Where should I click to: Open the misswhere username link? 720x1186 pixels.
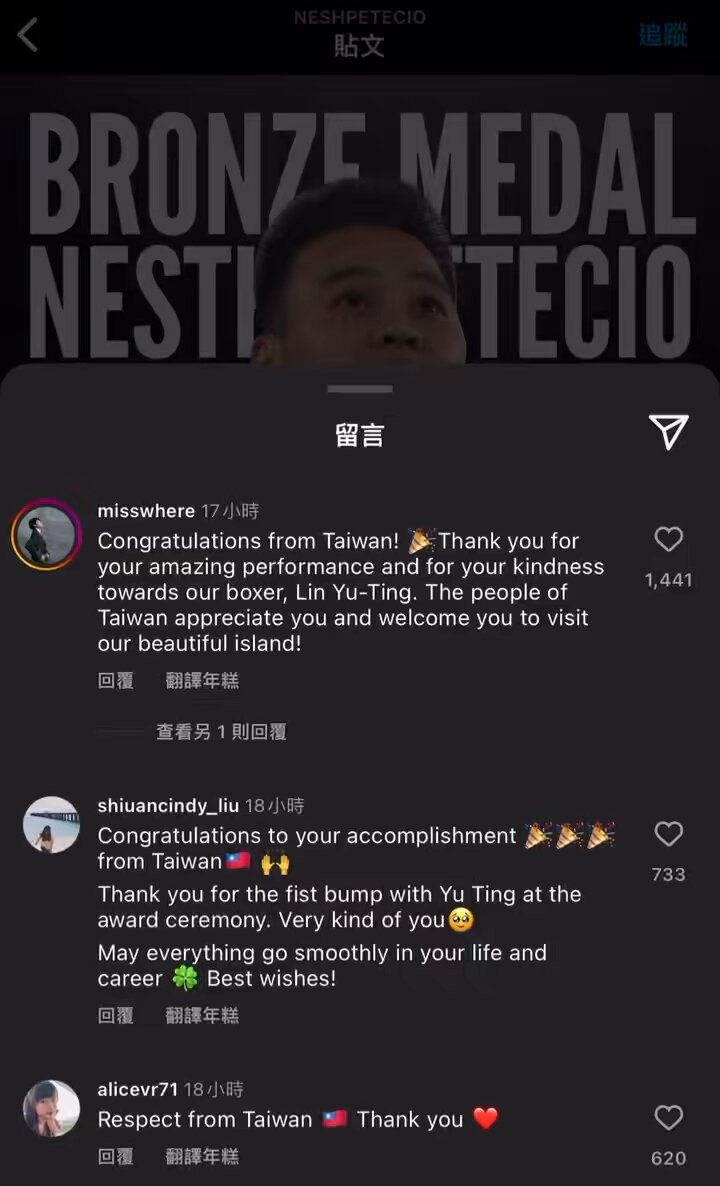[146, 511]
